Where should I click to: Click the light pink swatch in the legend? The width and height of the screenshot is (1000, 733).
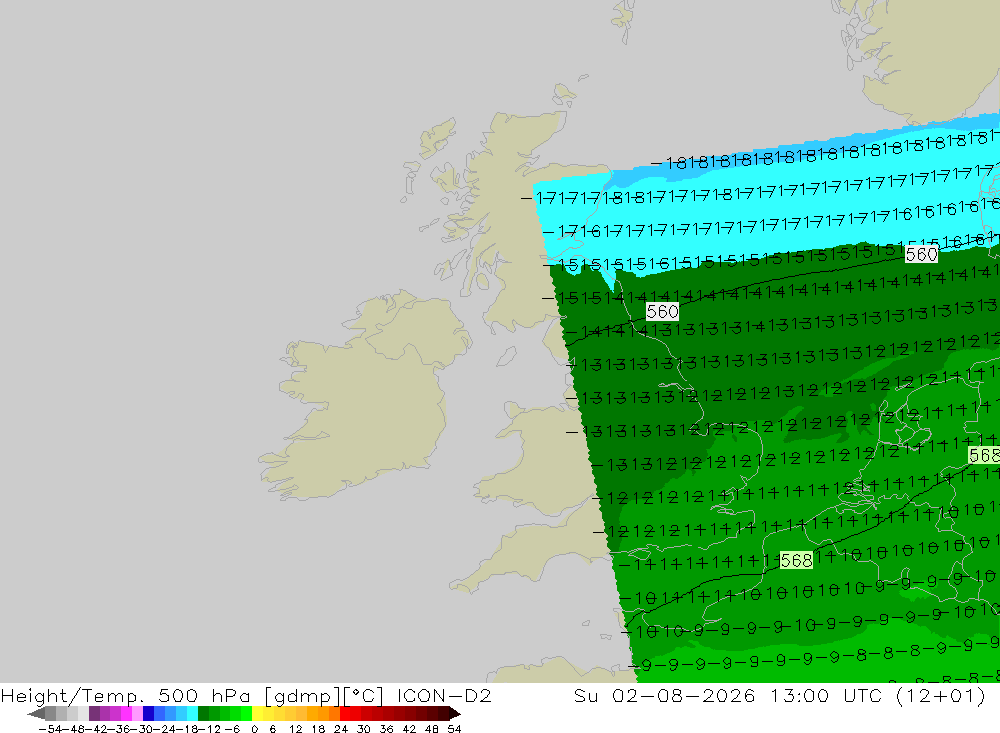[137, 713]
